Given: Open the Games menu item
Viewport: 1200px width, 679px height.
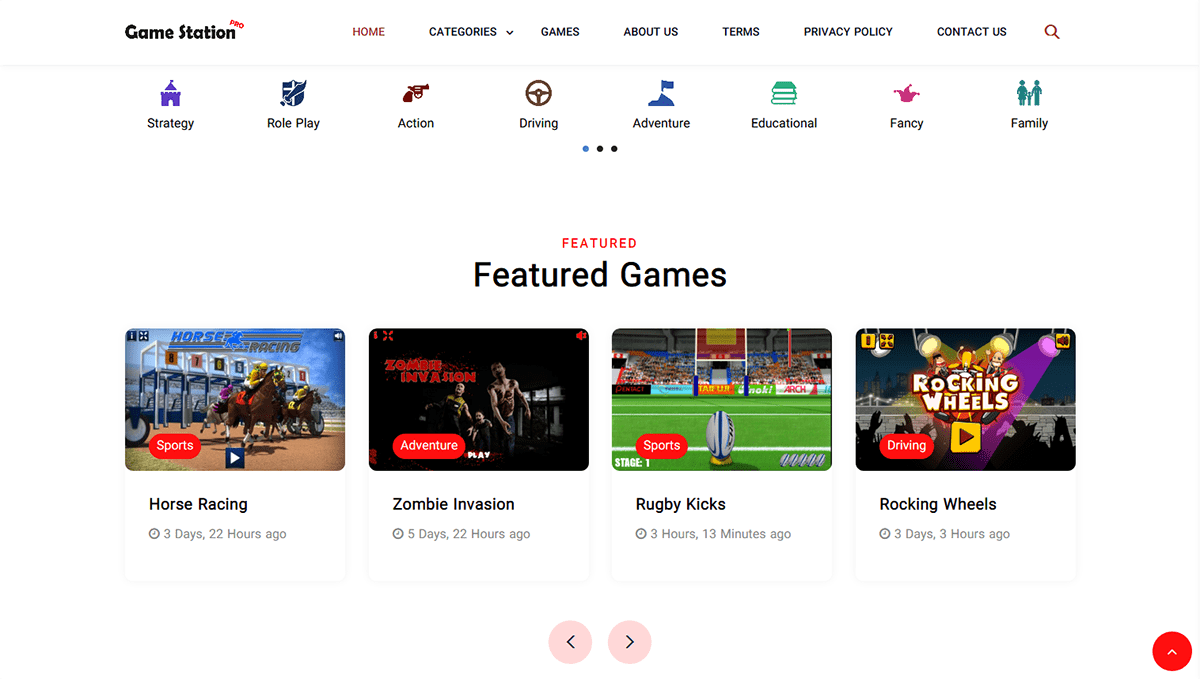Looking at the screenshot, I should (x=560, y=32).
